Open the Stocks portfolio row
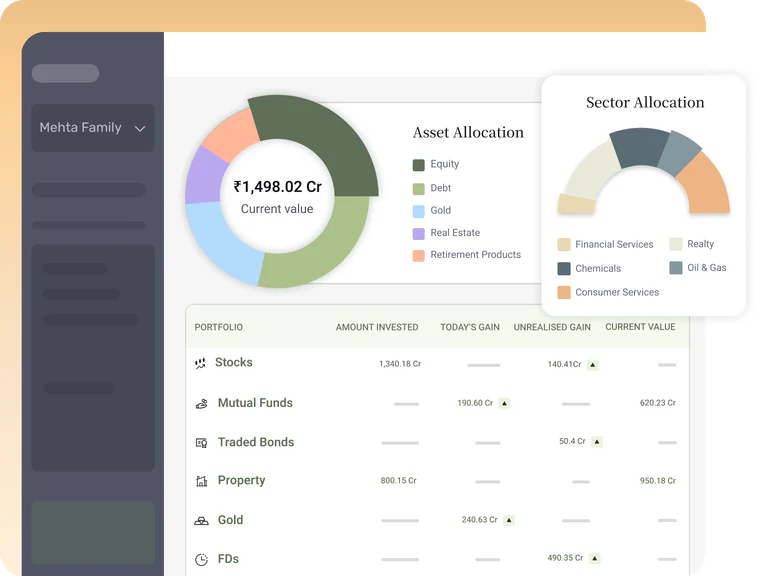 tap(437, 364)
